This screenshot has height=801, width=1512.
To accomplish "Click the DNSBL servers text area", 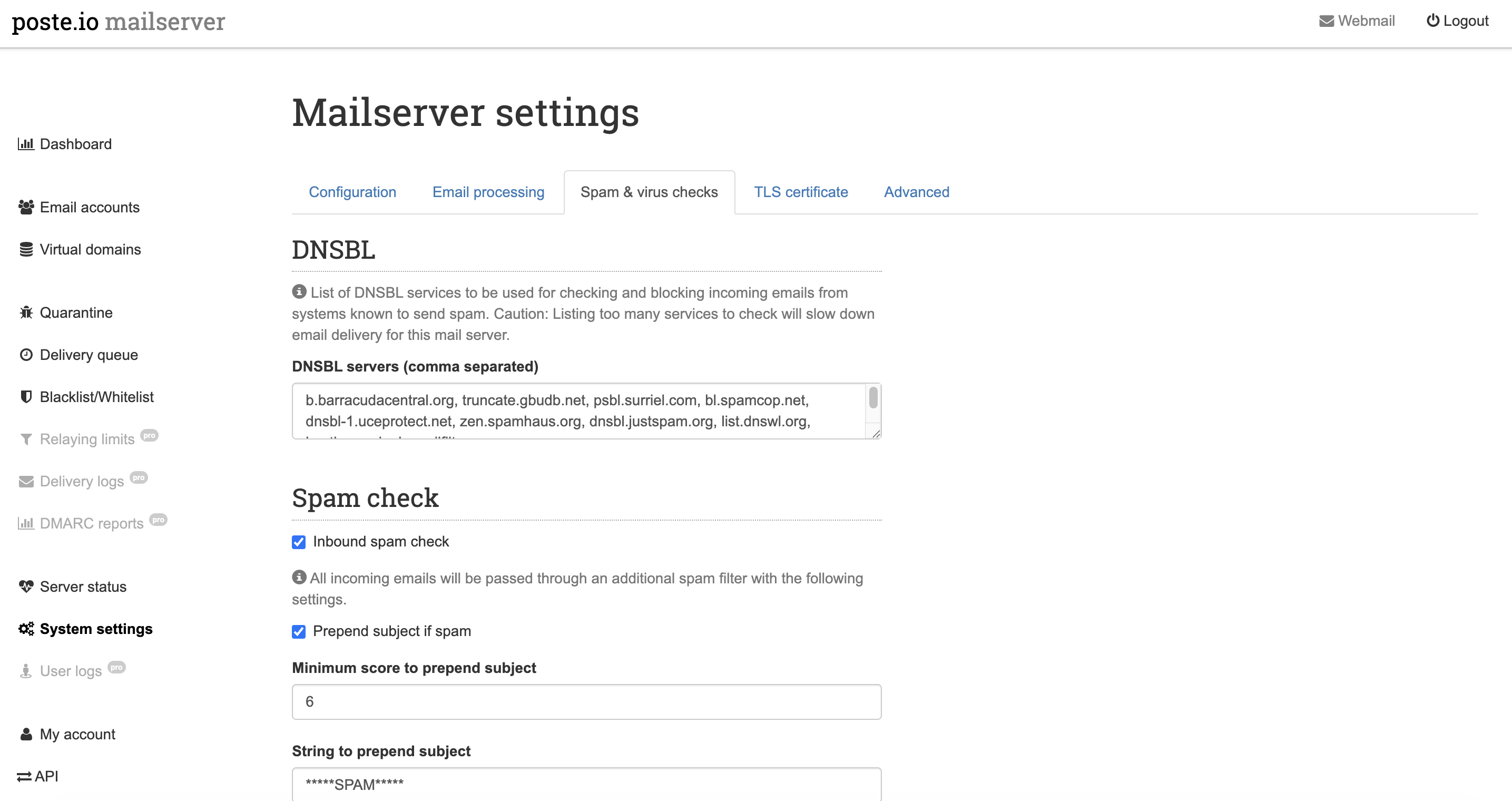I will coord(578,411).
